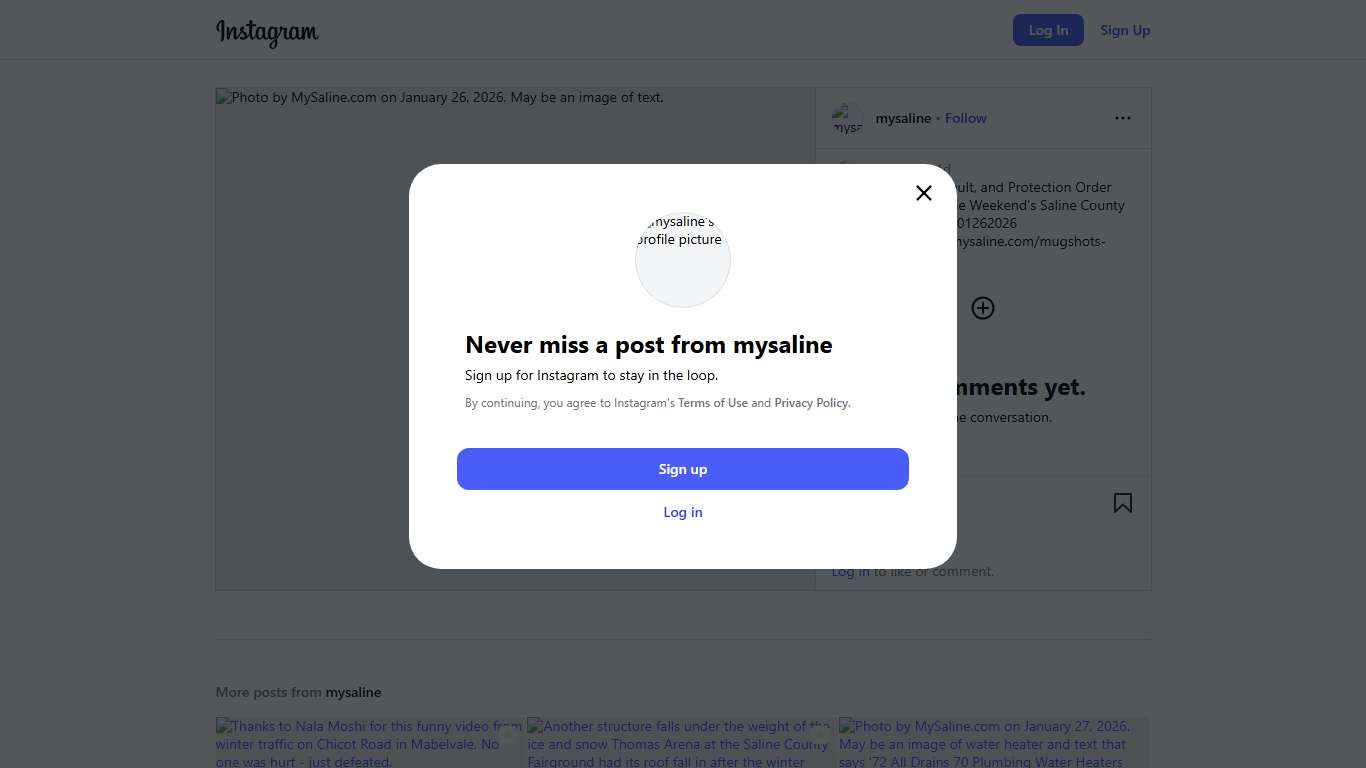Click the plus circle load comments icon
The width and height of the screenshot is (1366, 768).
click(983, 308)
